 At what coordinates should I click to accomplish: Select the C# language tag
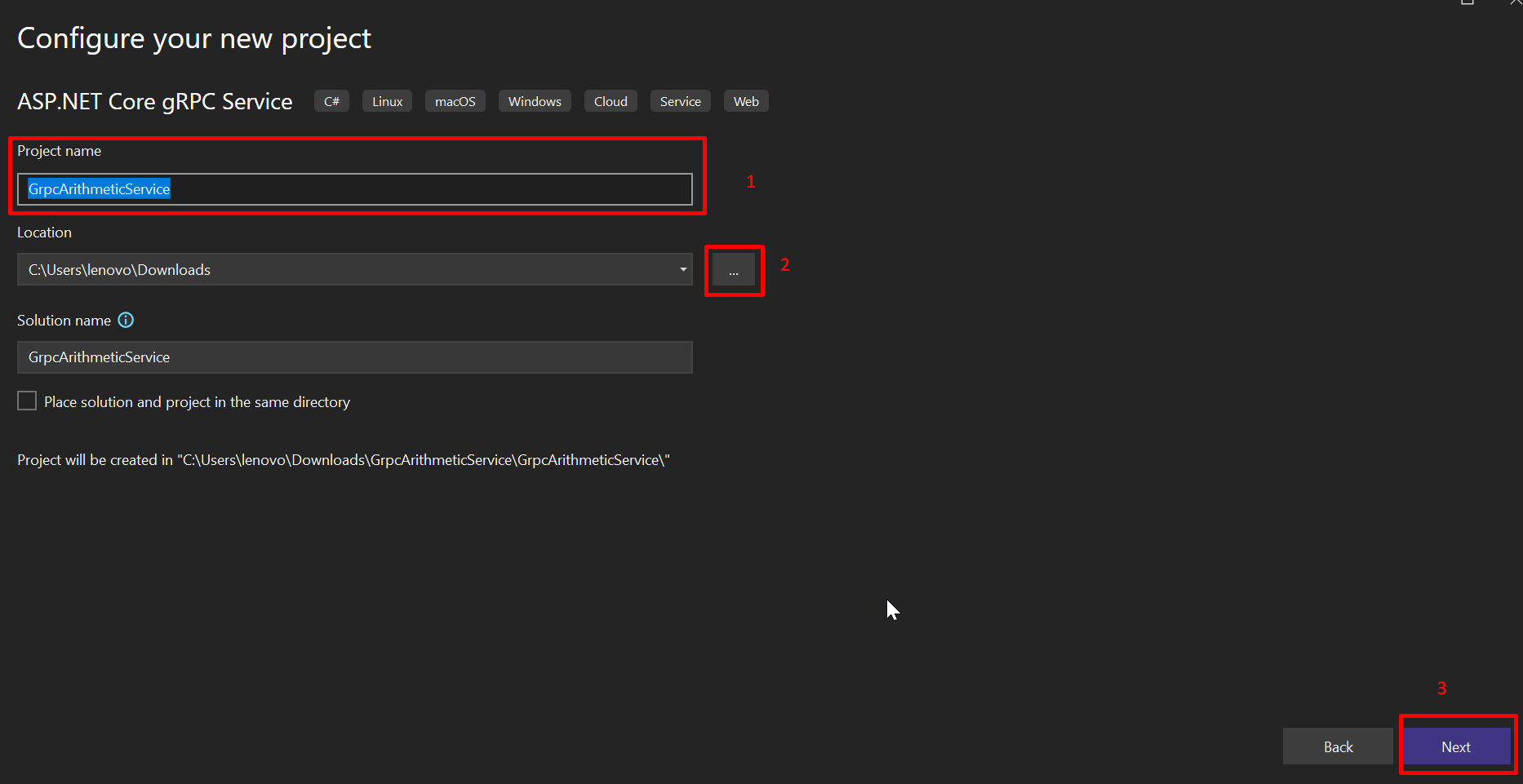331,100
